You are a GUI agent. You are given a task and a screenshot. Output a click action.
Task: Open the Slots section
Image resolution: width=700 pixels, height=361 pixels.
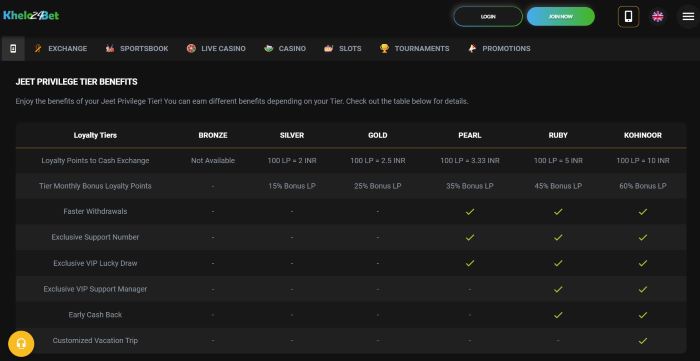click(350, 49)
